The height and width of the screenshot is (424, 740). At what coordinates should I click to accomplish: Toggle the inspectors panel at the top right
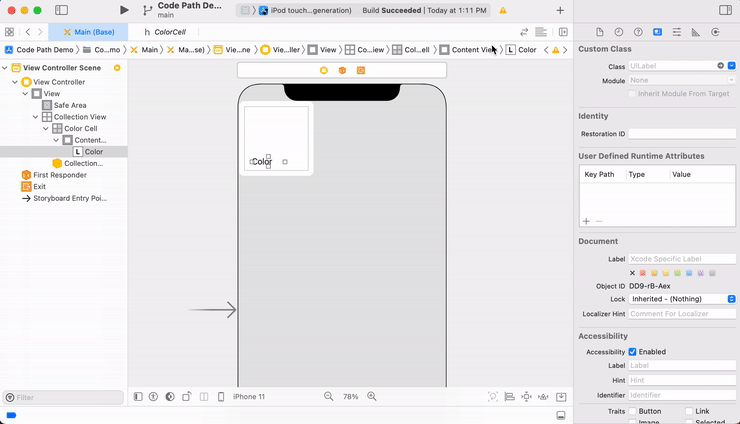[725, 10]
